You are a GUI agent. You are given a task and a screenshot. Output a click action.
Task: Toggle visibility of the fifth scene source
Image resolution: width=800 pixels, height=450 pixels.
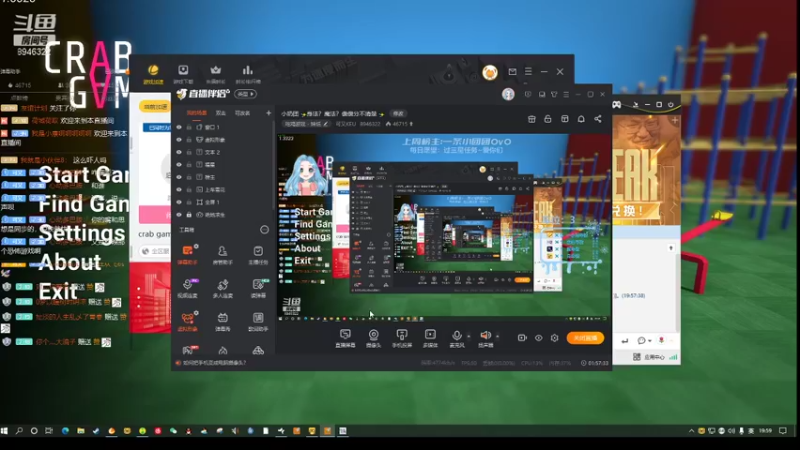(179, 177)
